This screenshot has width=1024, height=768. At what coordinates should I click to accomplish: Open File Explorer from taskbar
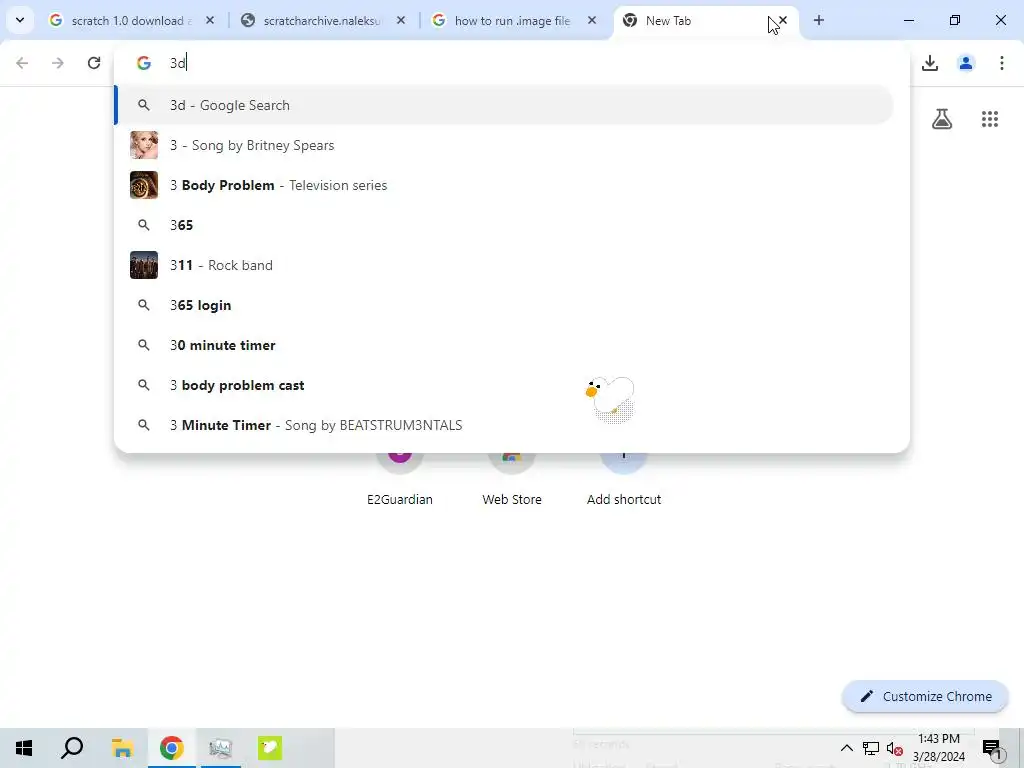coord(122,748)
